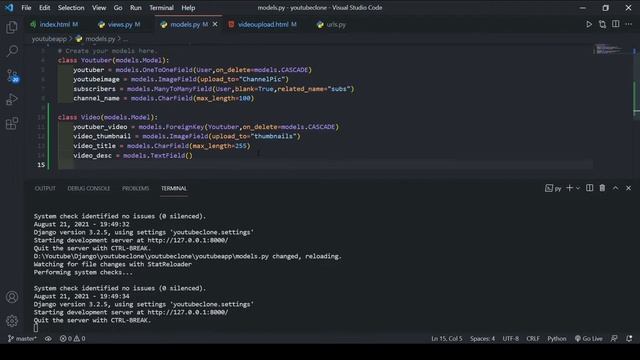
Task: Click Go Live in the status bar
Action: click(589, 338)
